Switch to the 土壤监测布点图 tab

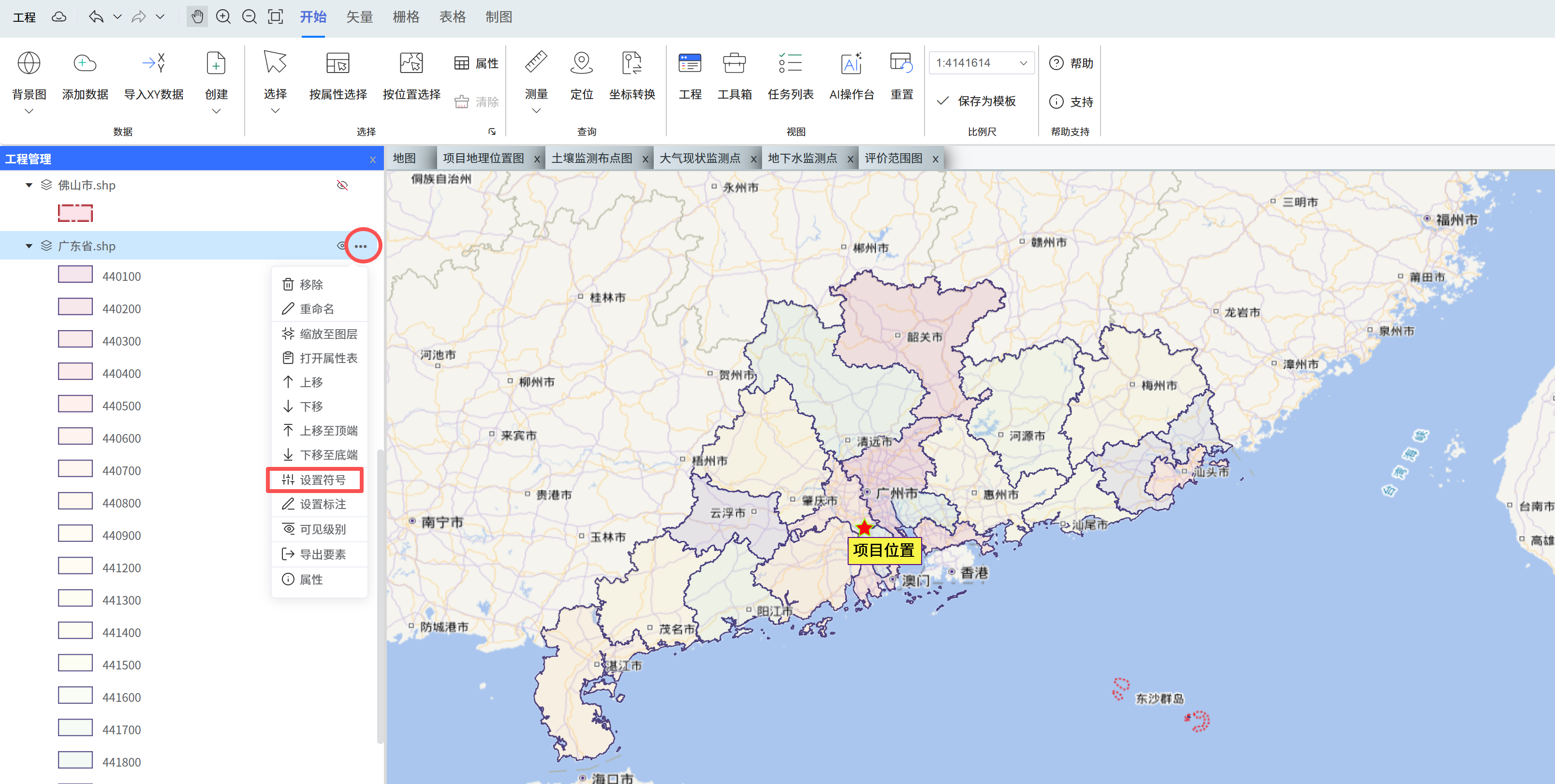pos(591,159)
